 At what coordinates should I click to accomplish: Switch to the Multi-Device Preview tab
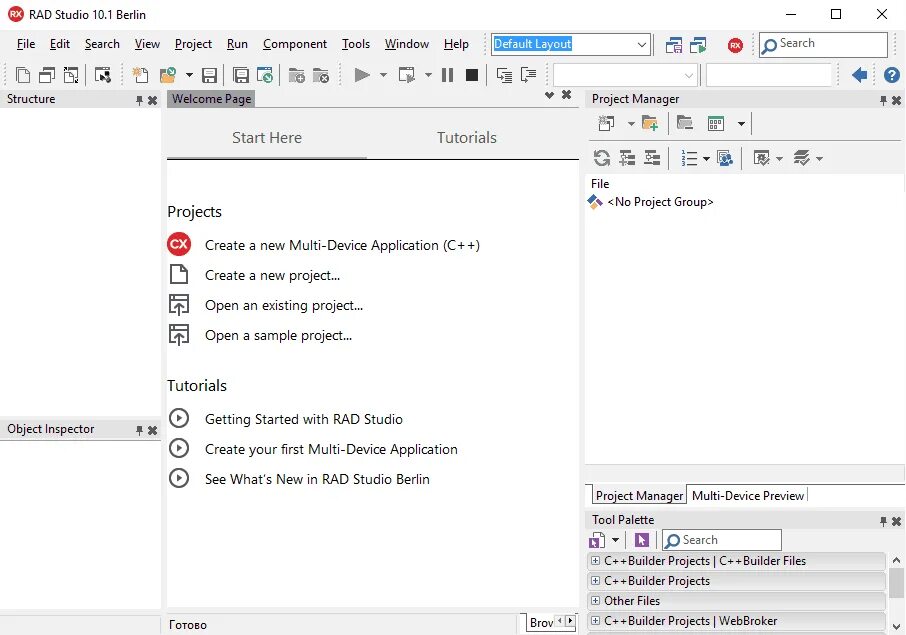point(748,496)
